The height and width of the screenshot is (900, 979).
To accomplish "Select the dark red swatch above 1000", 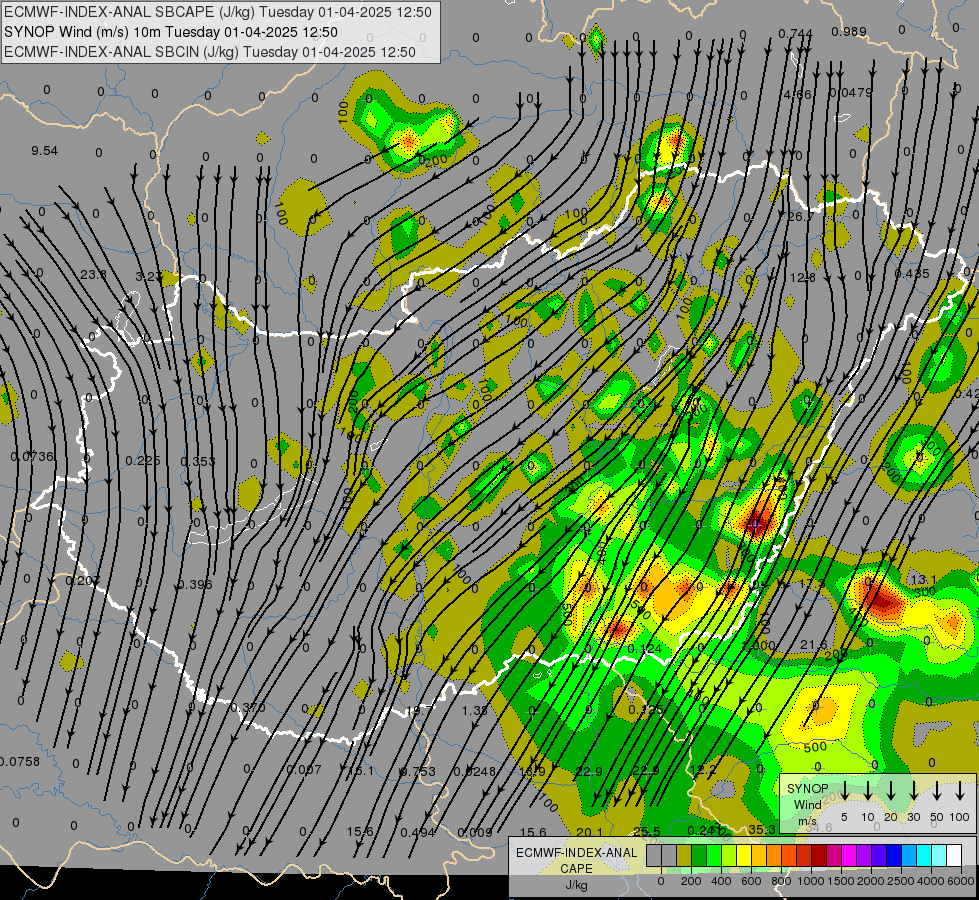I will (819, 856).
